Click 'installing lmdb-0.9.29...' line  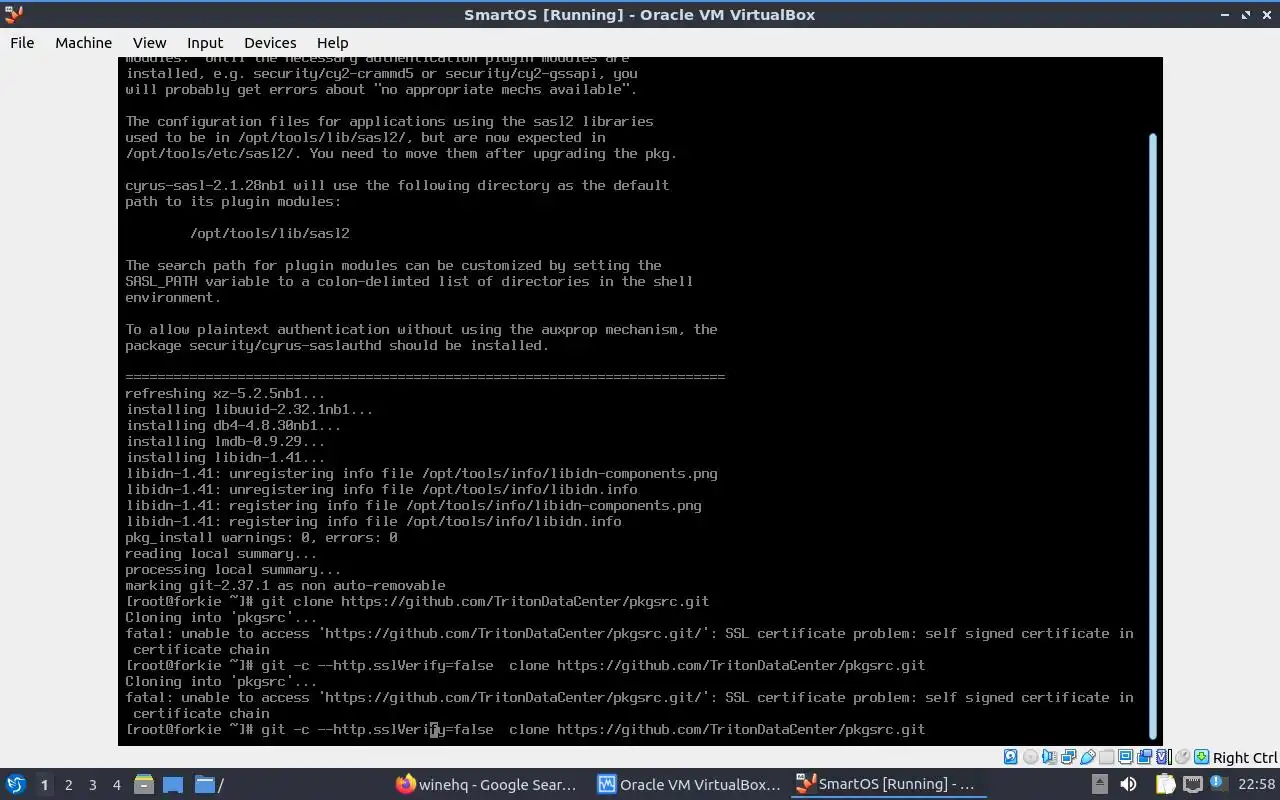225,441
